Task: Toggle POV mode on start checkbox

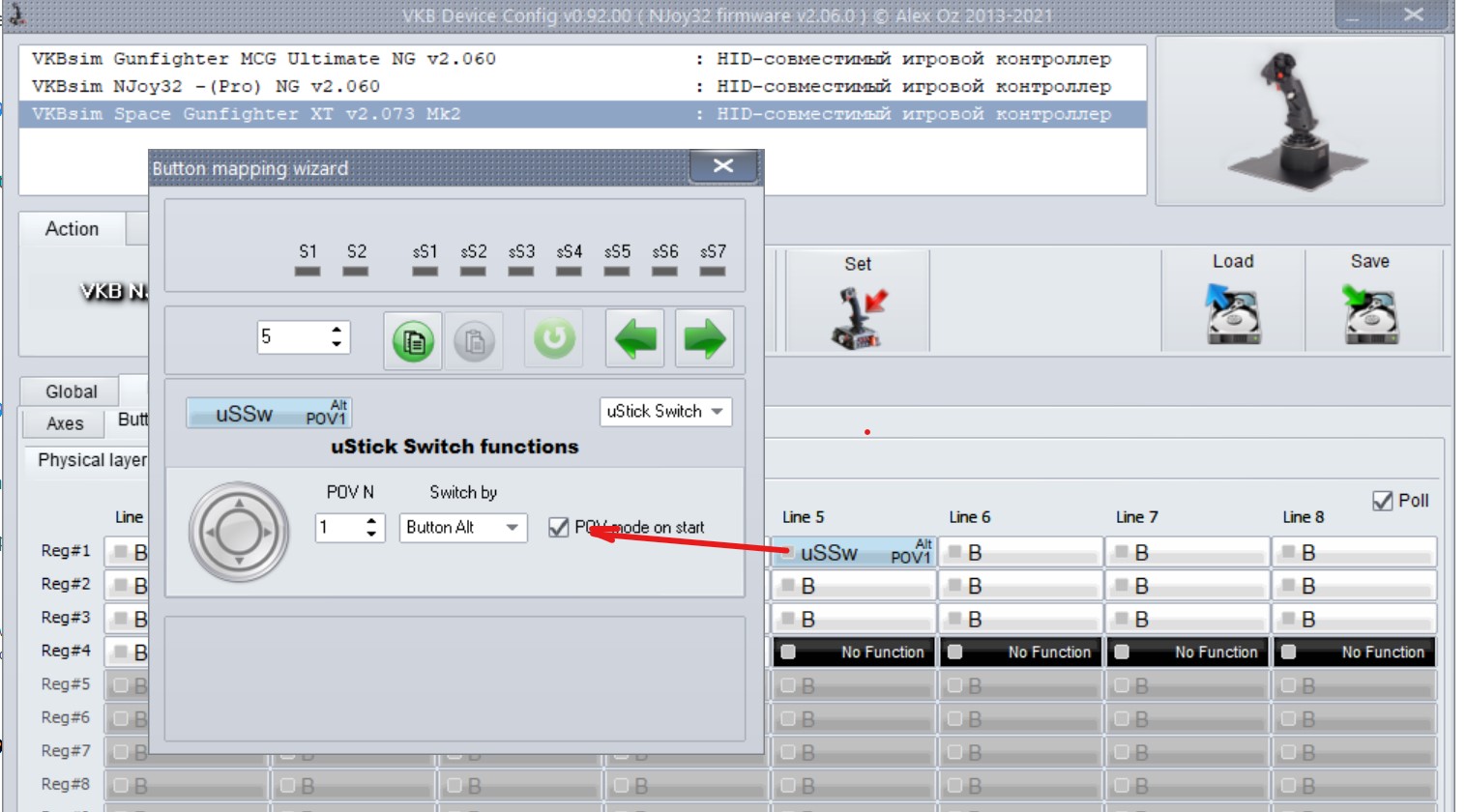Action: click(x=558, y=527)
